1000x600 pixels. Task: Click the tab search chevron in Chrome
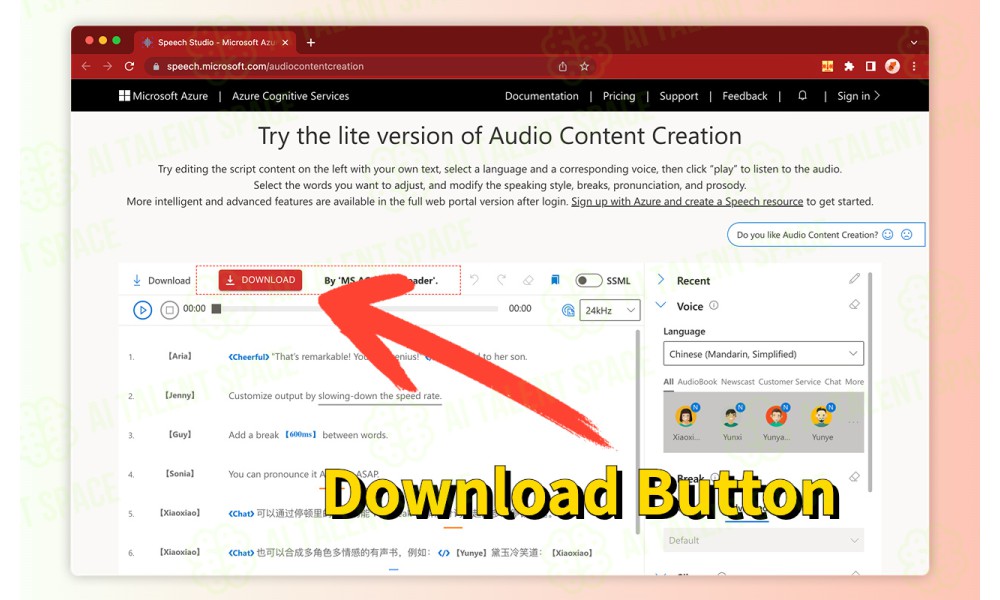[914, 43]
